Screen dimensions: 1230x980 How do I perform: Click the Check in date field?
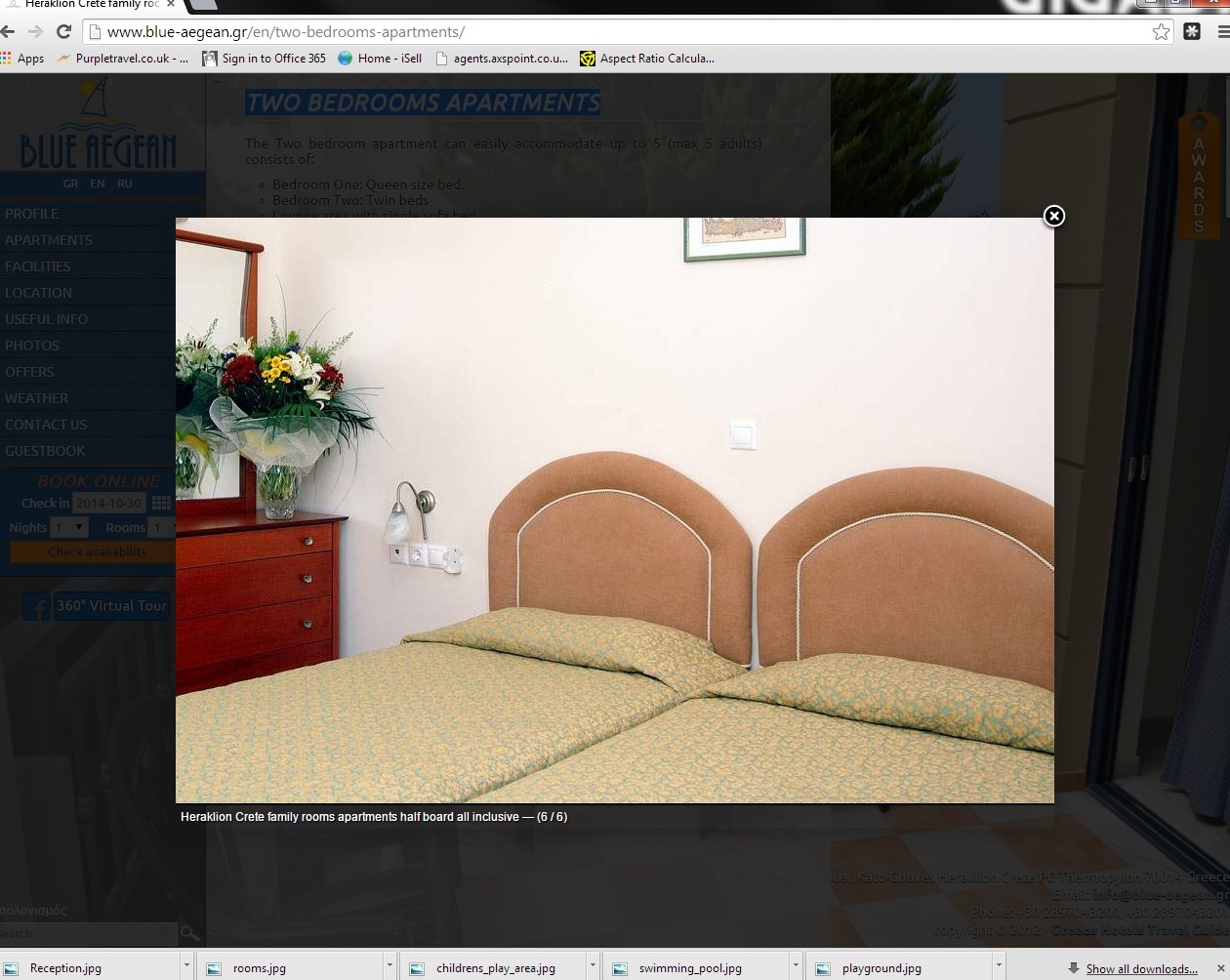coord(108,503)
